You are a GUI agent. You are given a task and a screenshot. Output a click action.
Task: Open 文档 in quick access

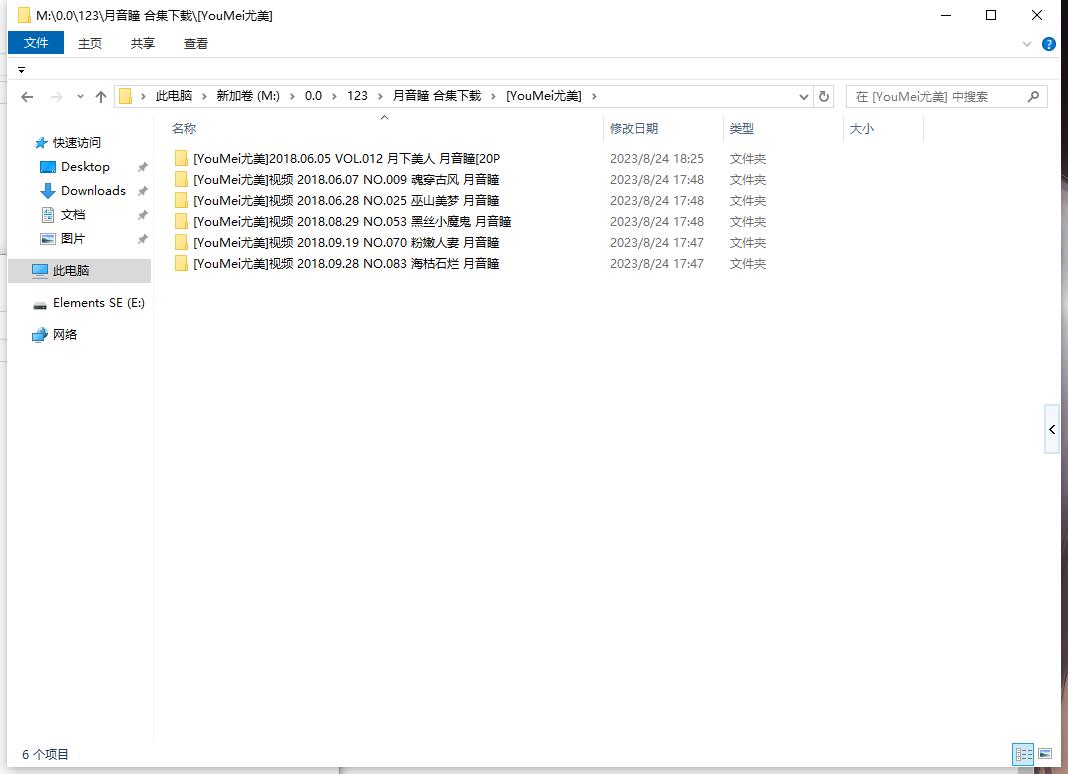pos(73,215)
